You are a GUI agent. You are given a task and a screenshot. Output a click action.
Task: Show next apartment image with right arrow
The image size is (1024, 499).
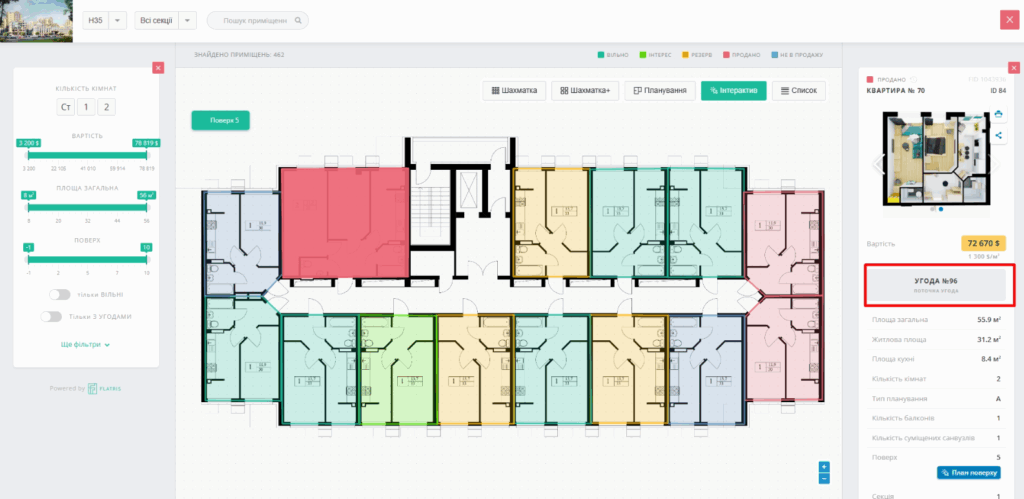tap(994, 163)
